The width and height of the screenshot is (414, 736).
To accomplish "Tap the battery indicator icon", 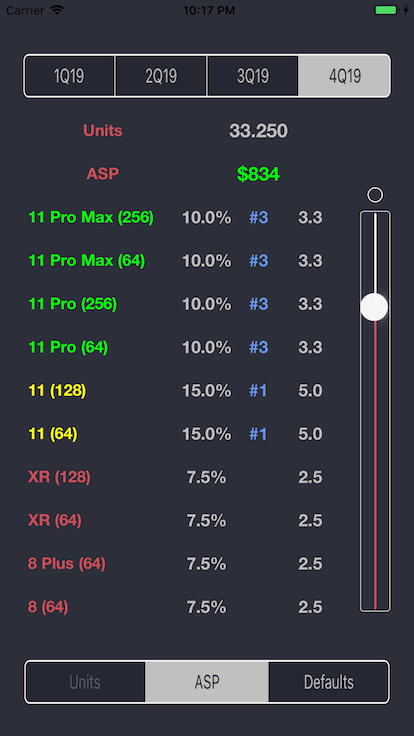I will pyautogui.click(x=386, y=10).
